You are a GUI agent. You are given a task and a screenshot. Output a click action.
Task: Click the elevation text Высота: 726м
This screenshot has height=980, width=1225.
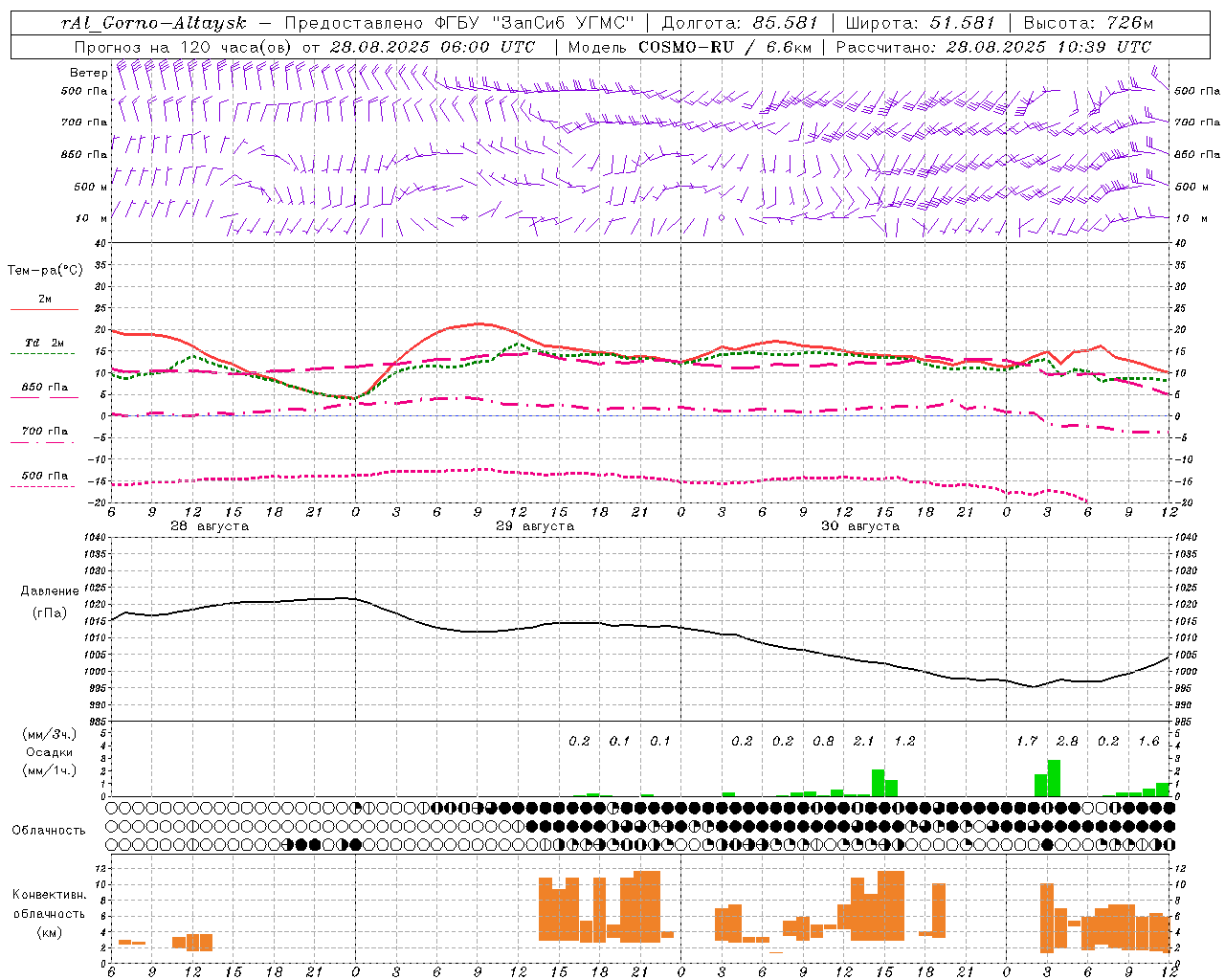pos(1088,23)
